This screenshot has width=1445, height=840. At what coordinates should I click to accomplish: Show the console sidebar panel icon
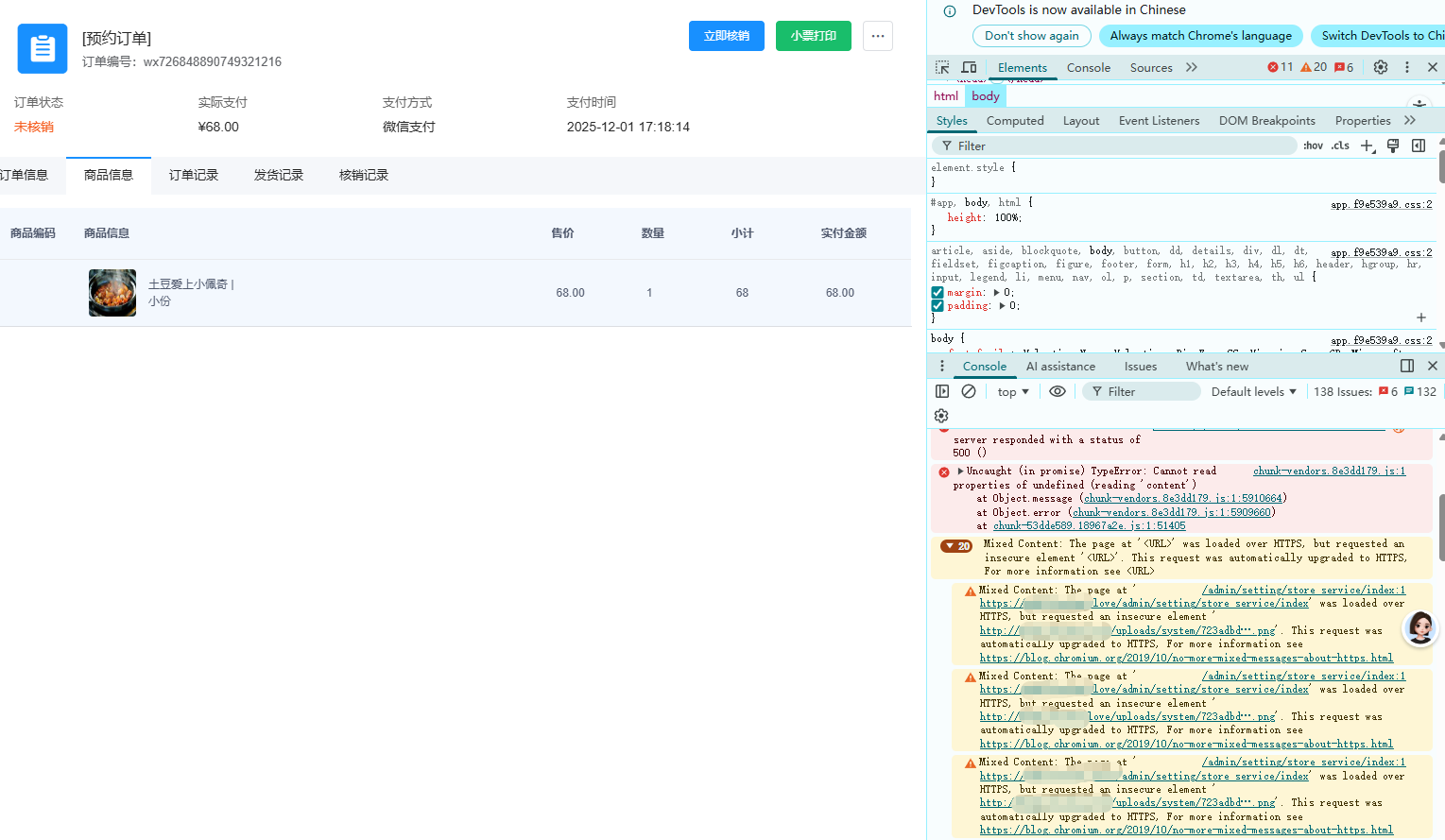[x=942, y=391]
